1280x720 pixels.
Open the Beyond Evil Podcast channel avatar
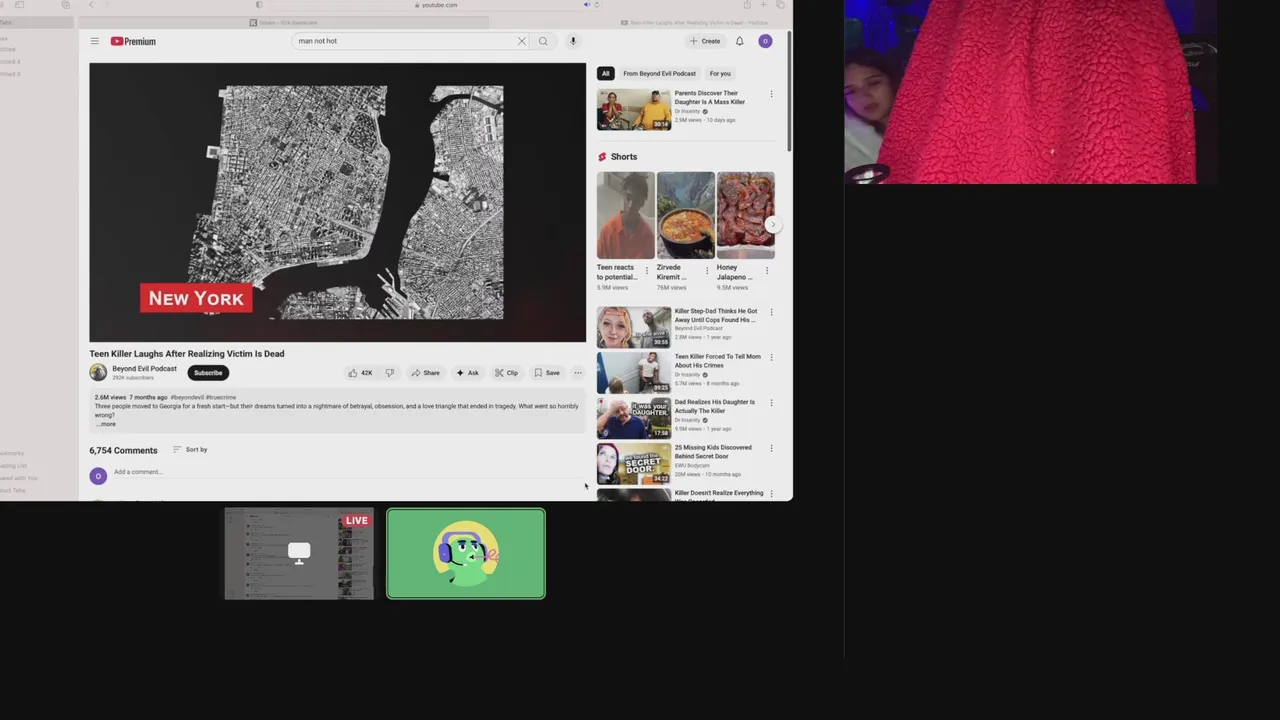[98, 372]
